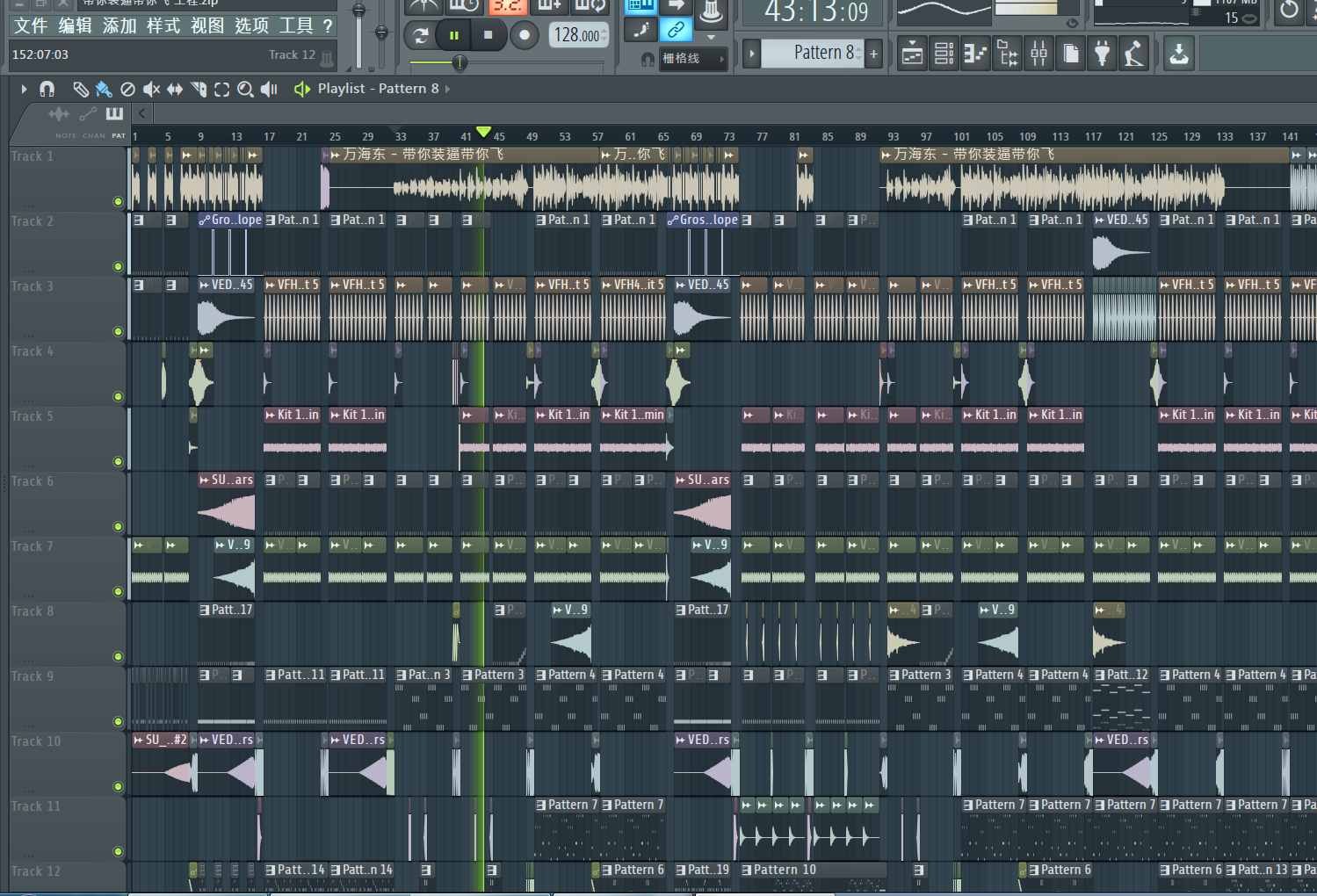The width and height of the screenshot is (1317, 896).
Task: Open the Mixer window from toolbar
Action: tap(1038, 54)
